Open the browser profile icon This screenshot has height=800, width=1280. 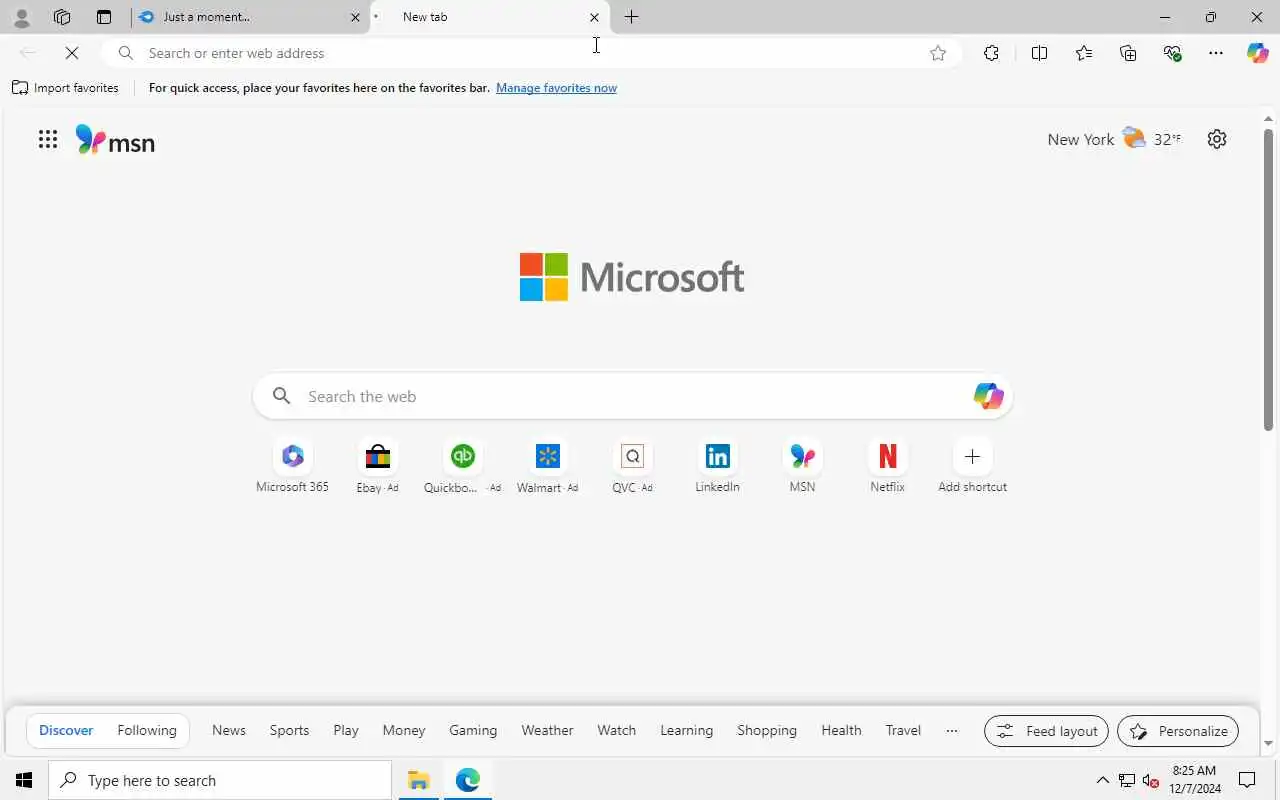pyautogui.click(x=21, y=17)
